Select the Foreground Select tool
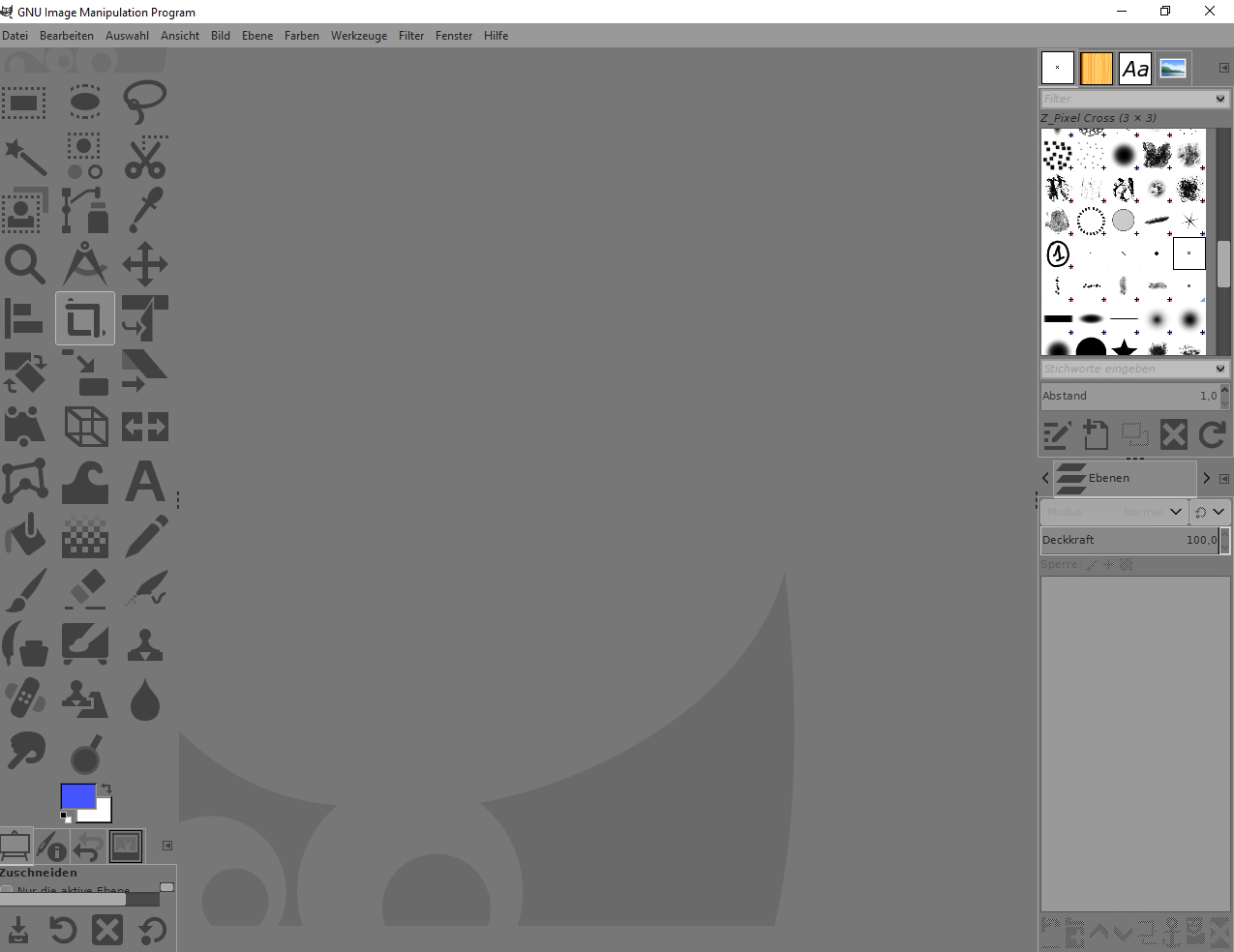1234x952 pixels. coord(24,210)
